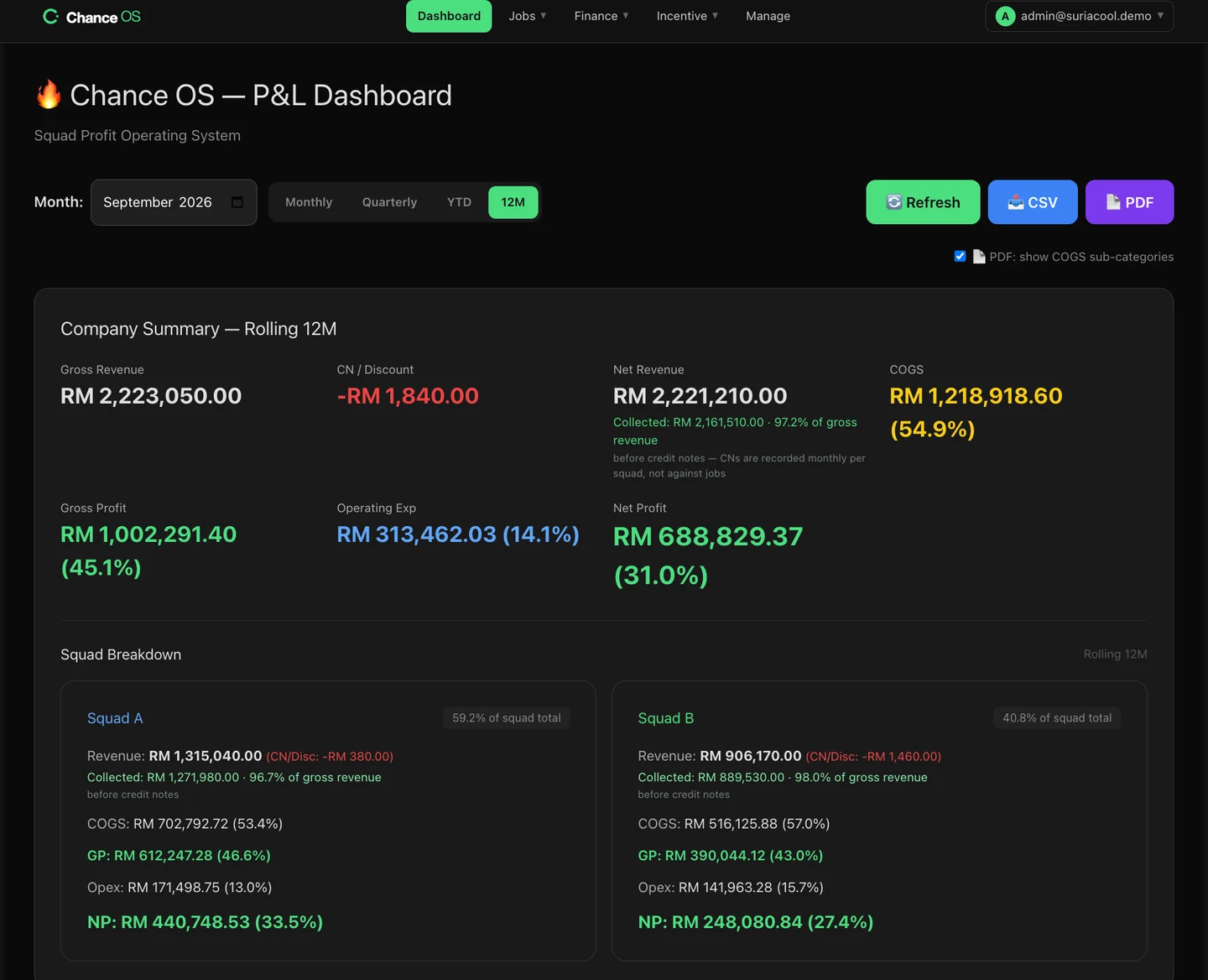Export the report as PDF
The image size is (1208, 980).
[1129, 202]
